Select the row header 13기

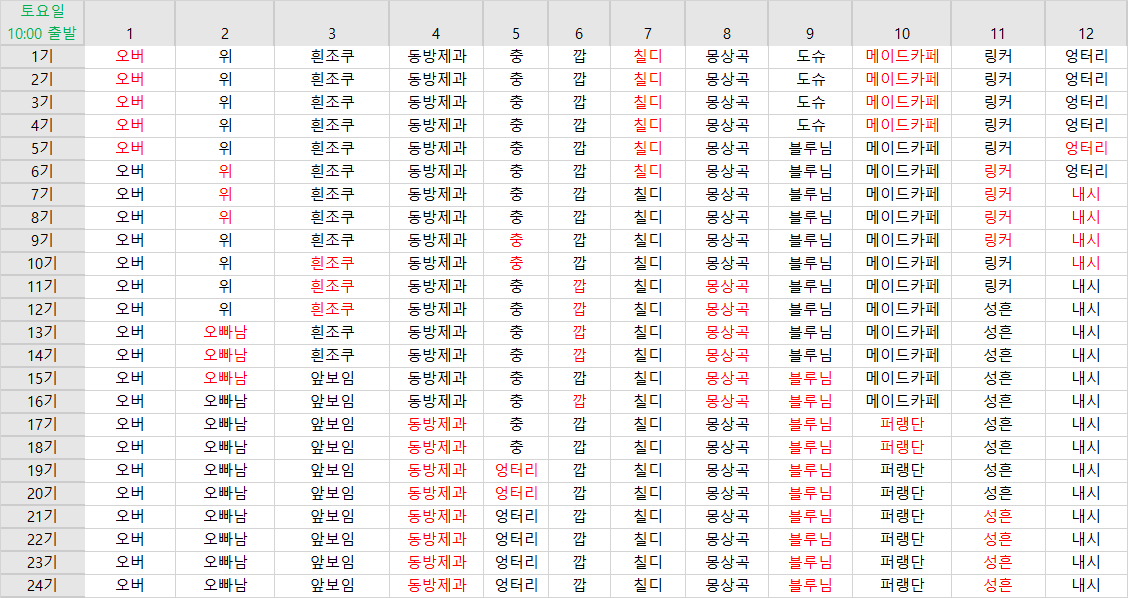[42, 332]
